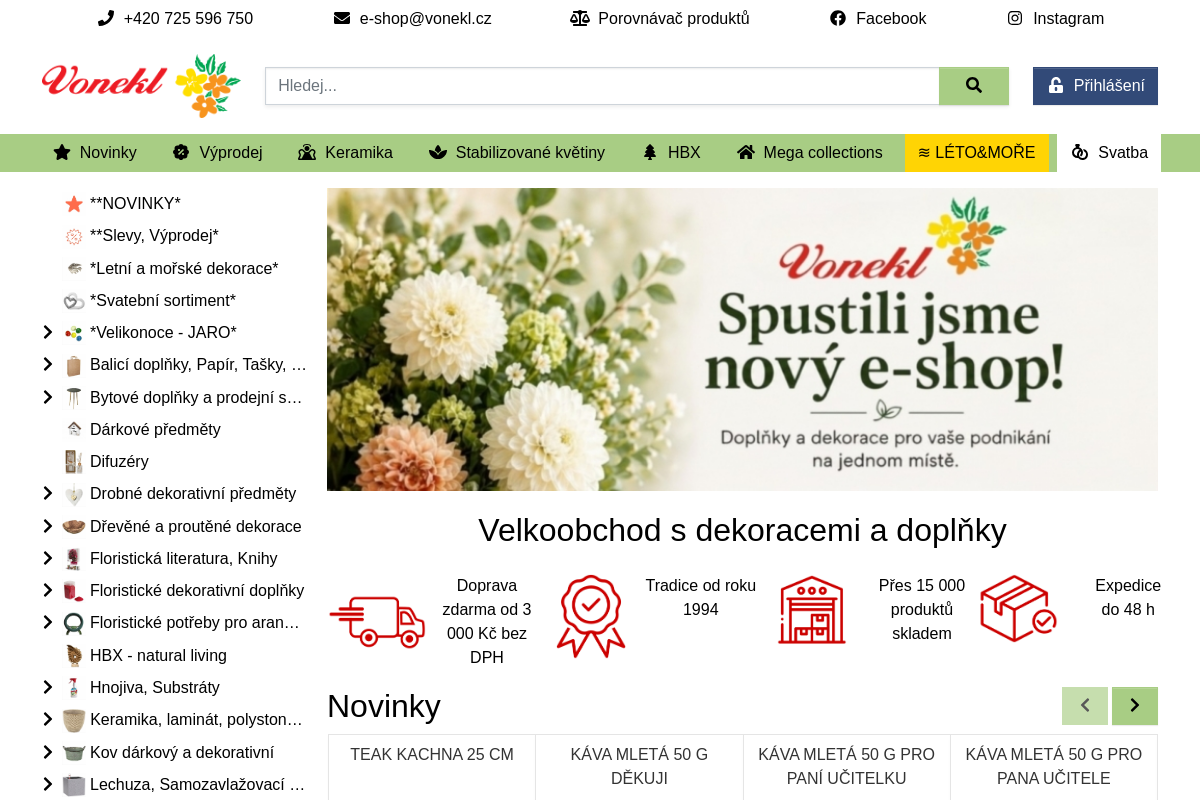Expand Drobné dekorativní předměty category

[x=47, y=493]
